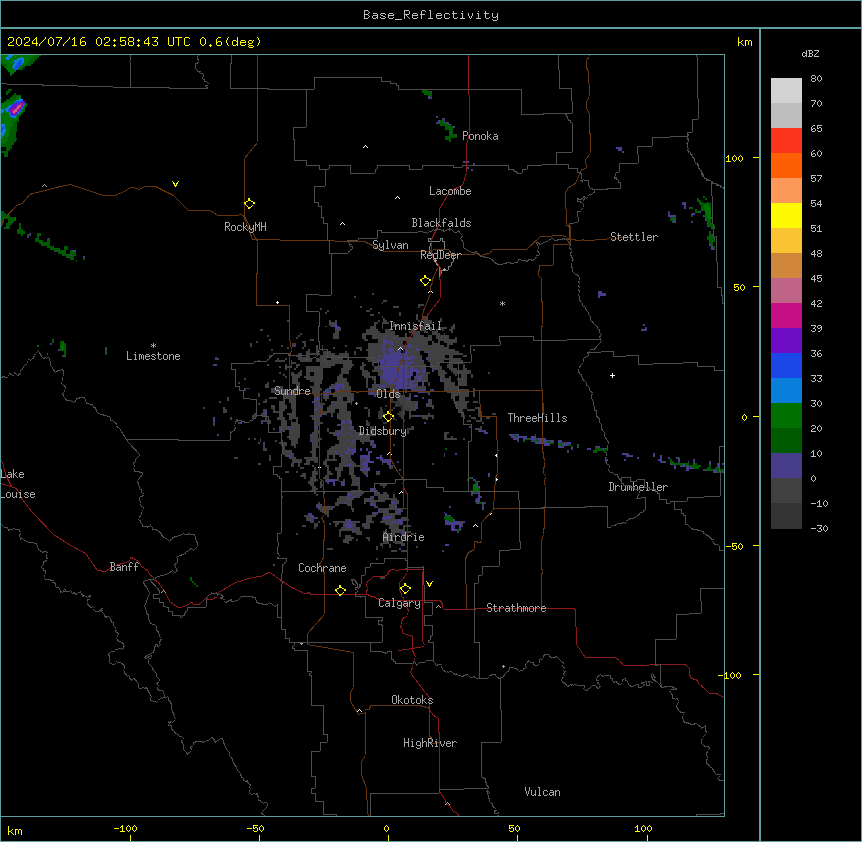Click the Banff town label
This screenshot has height=842, width=862.
coord(124,567)
